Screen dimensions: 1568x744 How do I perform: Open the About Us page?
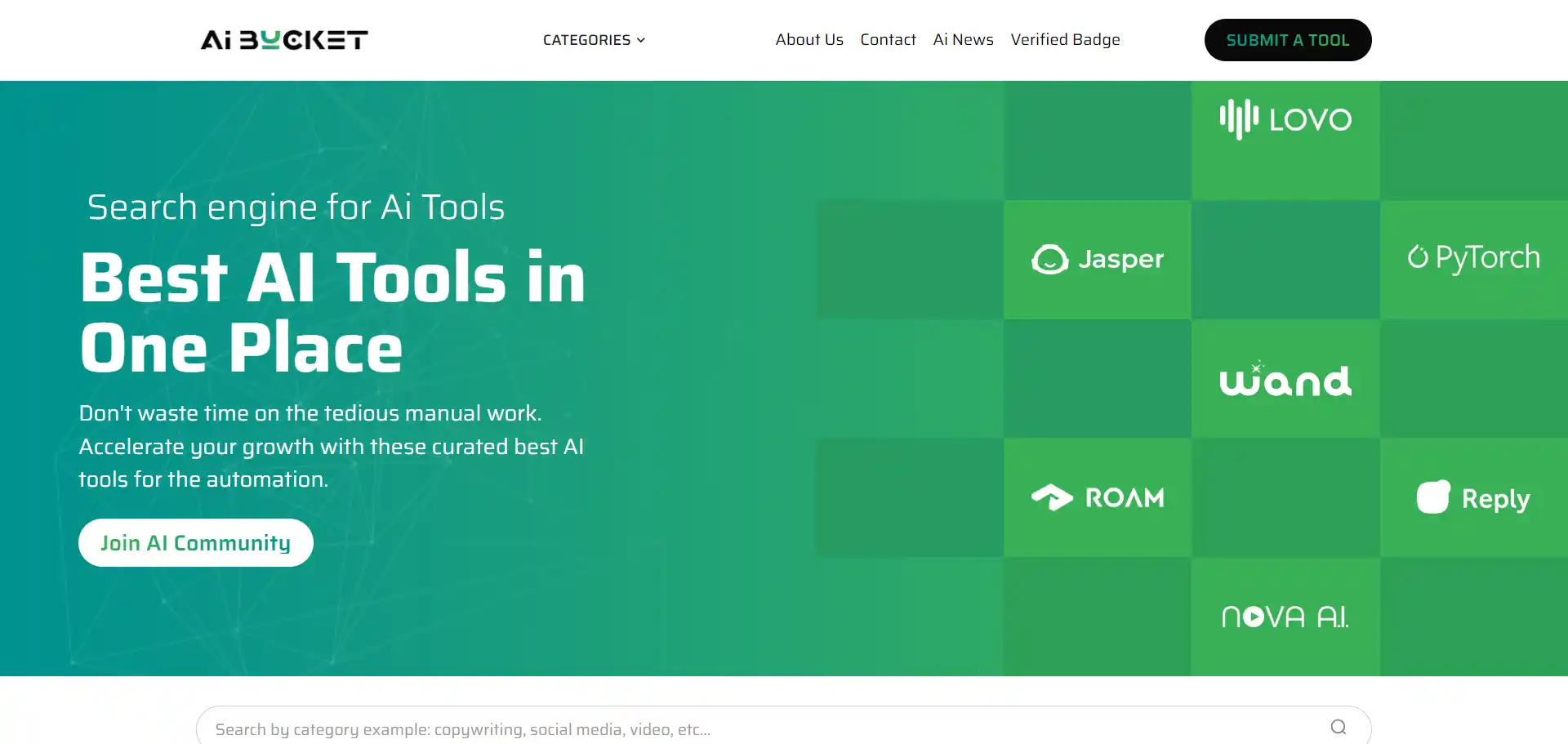click(x=809, y=39)
